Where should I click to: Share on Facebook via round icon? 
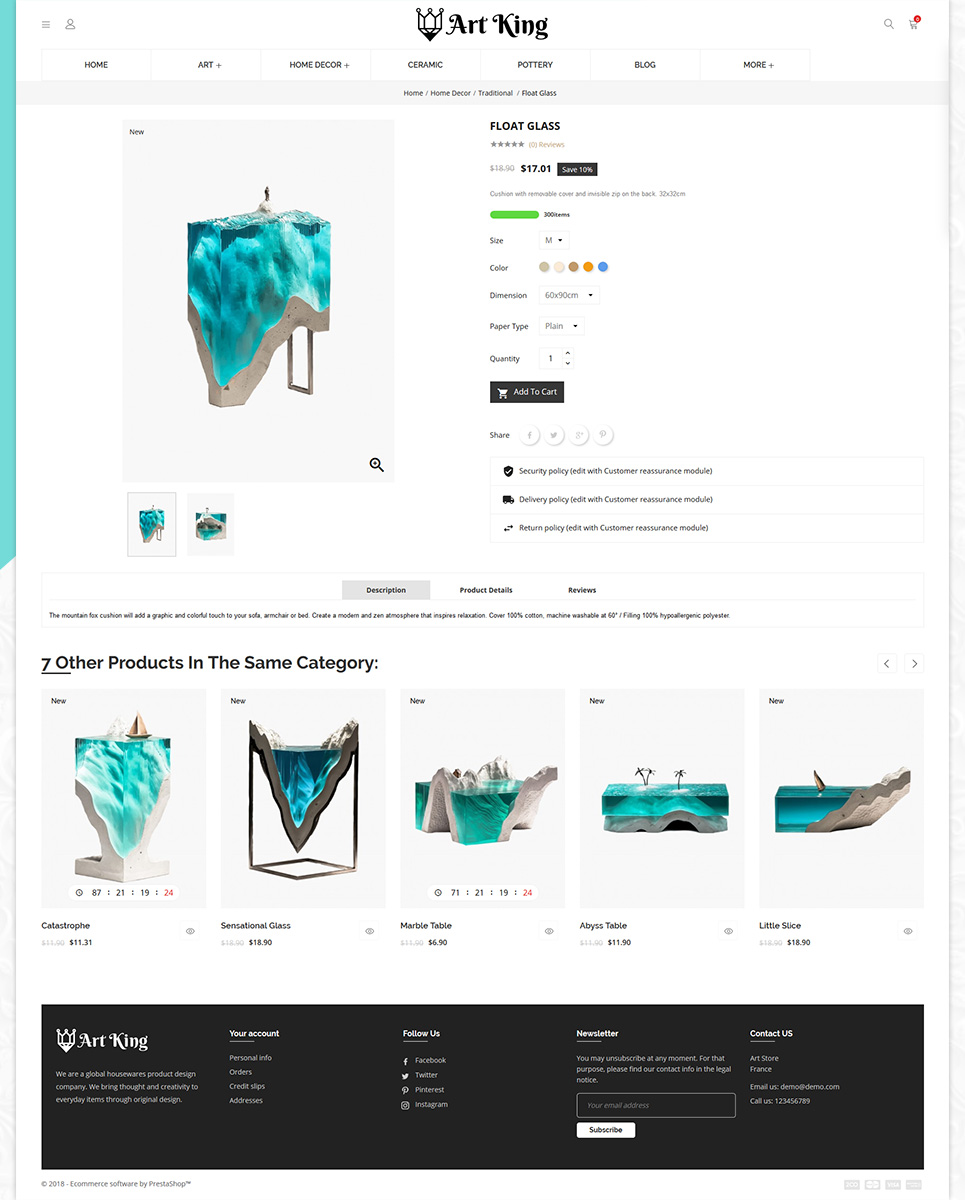(x=529, y=435)
